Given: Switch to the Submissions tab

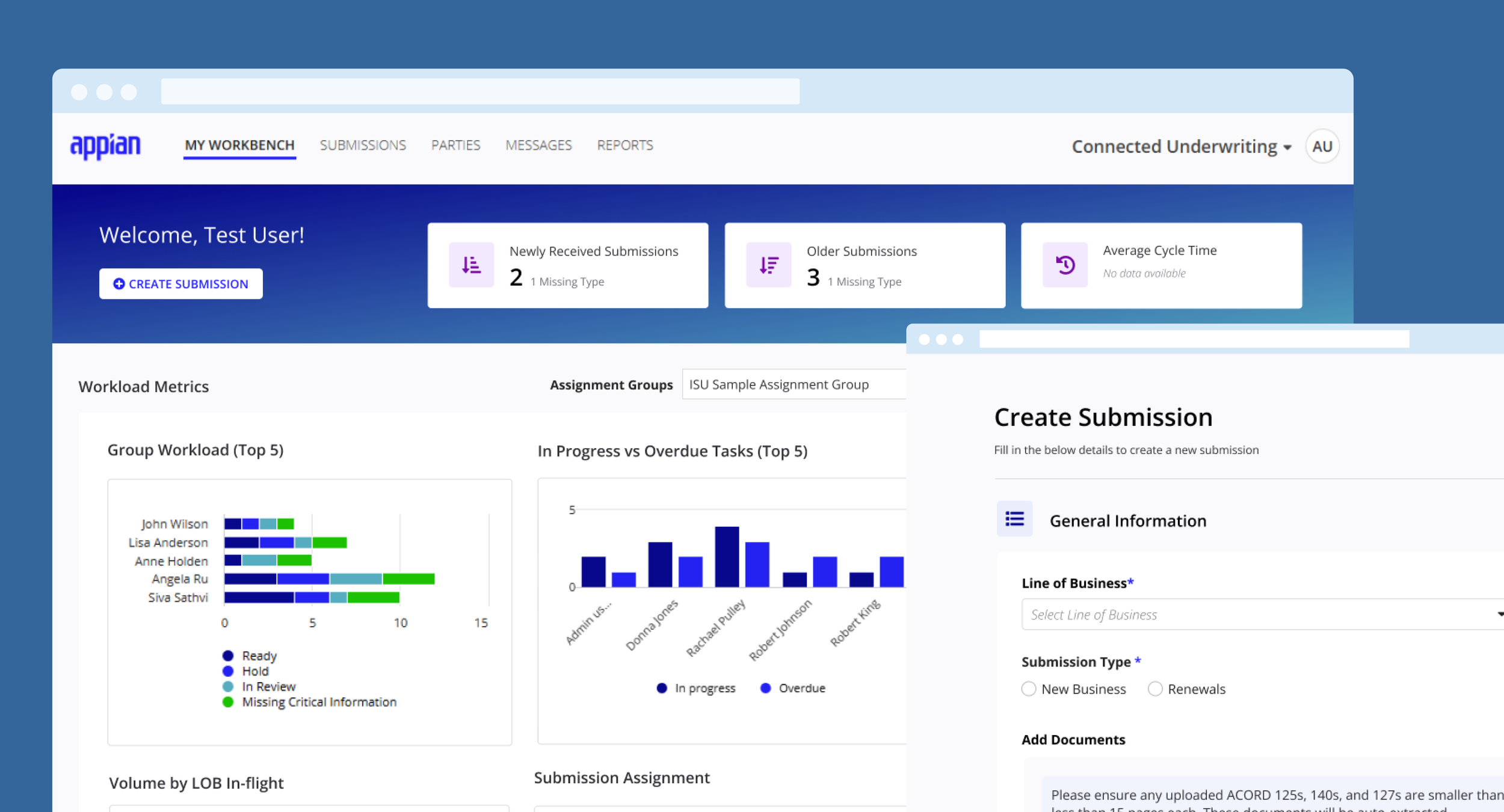Looking at the screenshot, I should click(x=363, y=146).
